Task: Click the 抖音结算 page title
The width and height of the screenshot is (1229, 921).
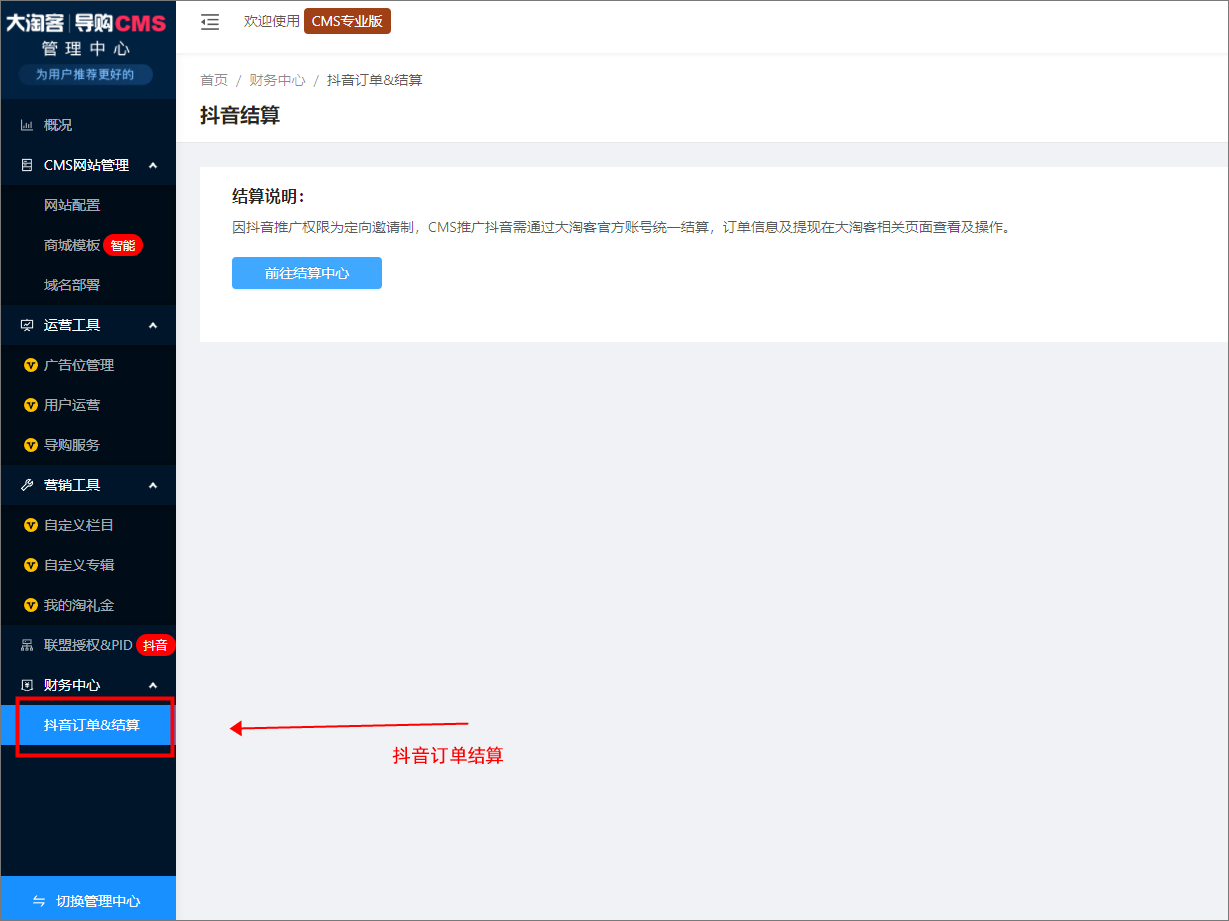Action: coord(240,115)
